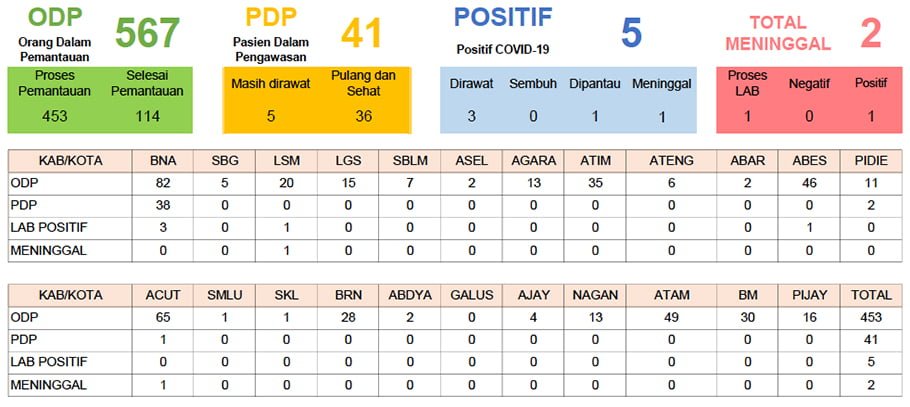Viewport: 910px width, 407px height.
Task: Select Pulang dan Sehat value 36
Action: click(x=364, y=115)
